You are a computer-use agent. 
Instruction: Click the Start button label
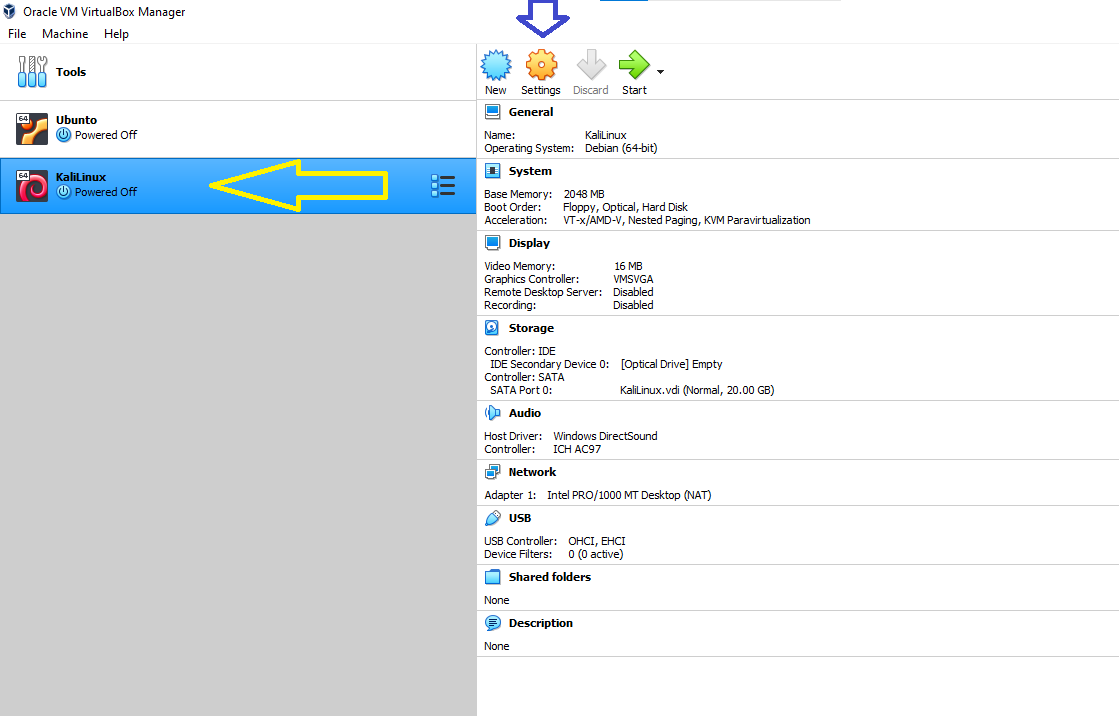(x=634, y=90)
